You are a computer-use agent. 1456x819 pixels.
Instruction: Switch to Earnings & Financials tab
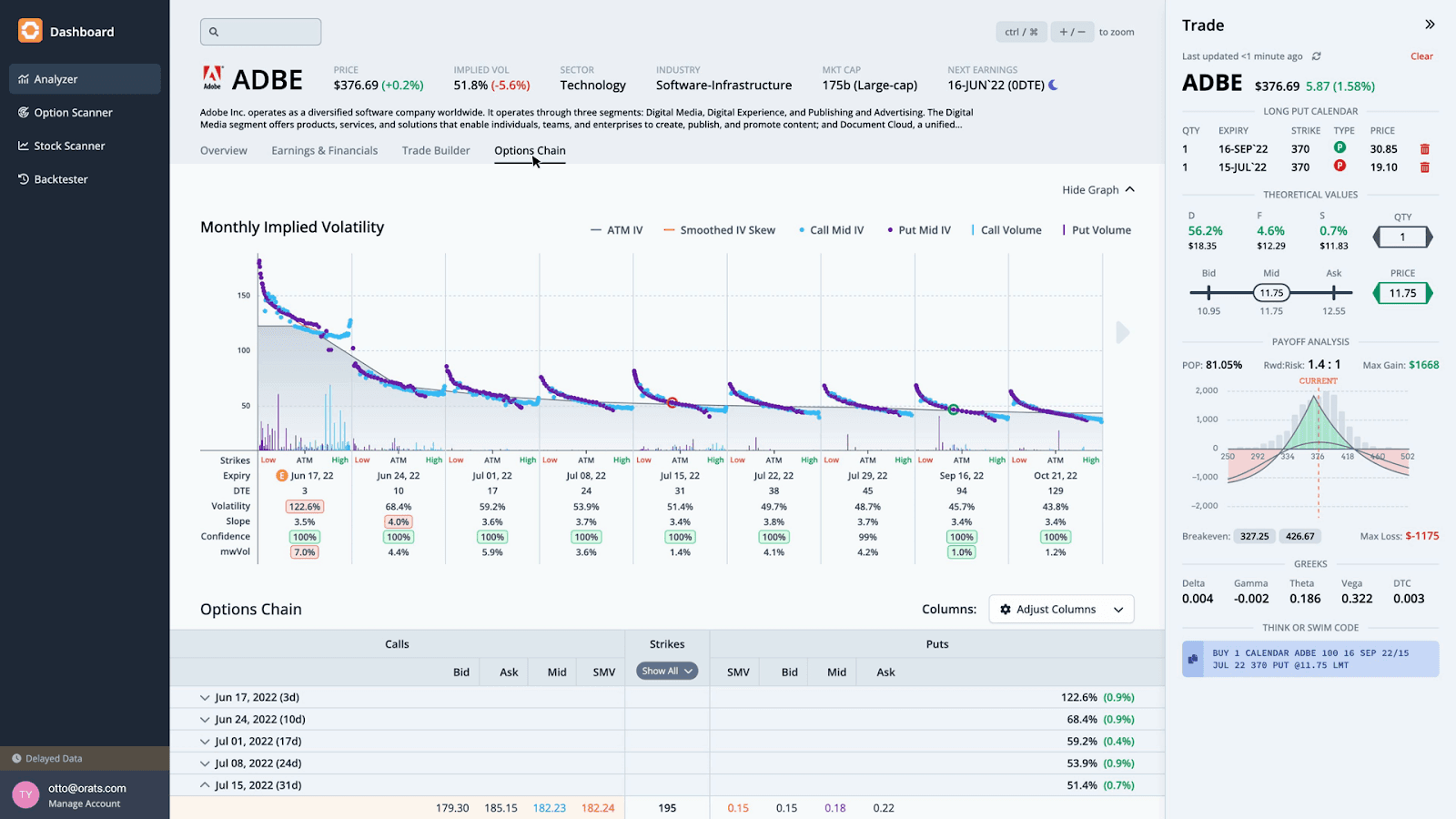[x=325, y=151]
